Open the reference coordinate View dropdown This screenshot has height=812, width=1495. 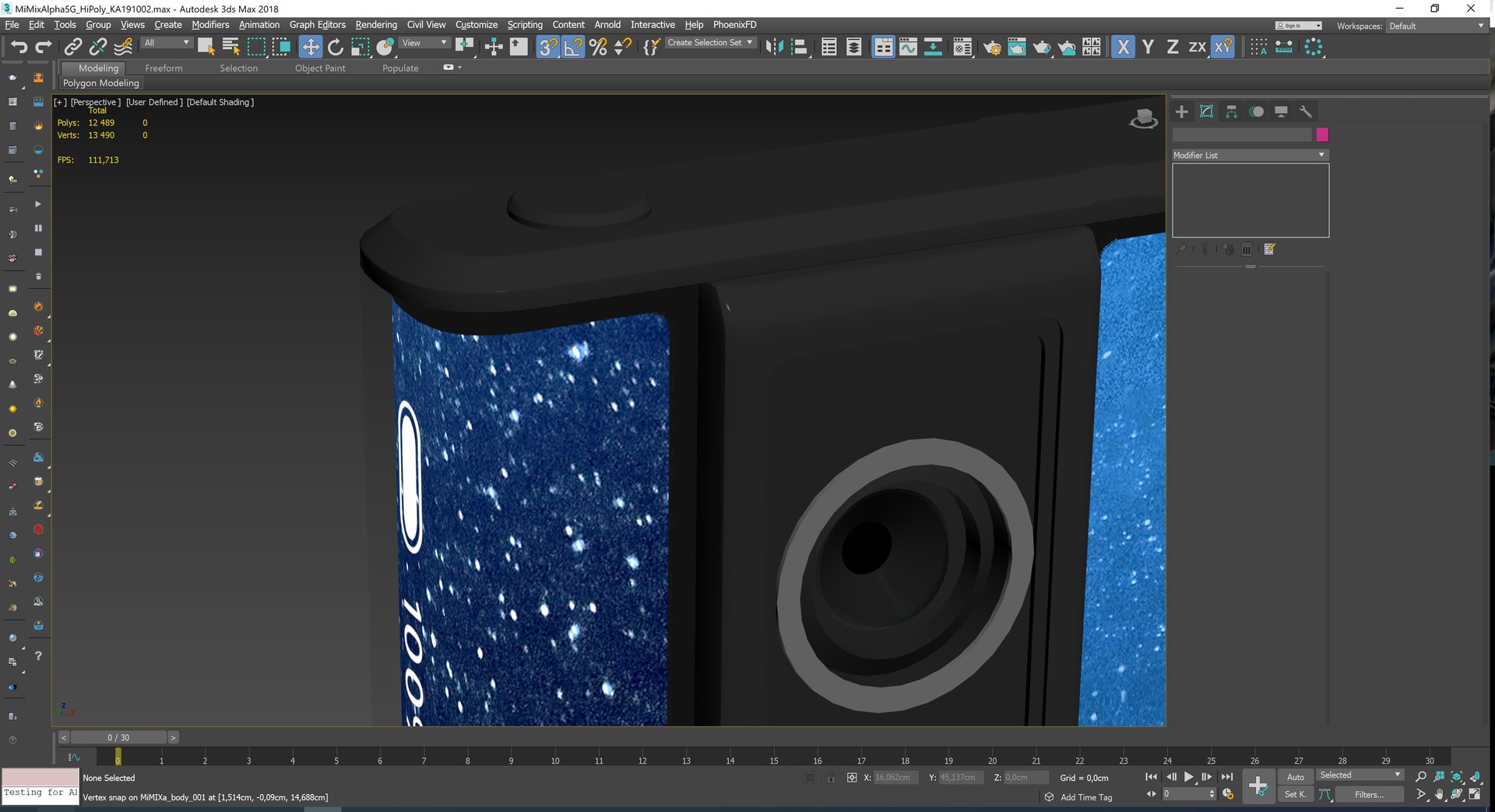[x=424, y=43]
